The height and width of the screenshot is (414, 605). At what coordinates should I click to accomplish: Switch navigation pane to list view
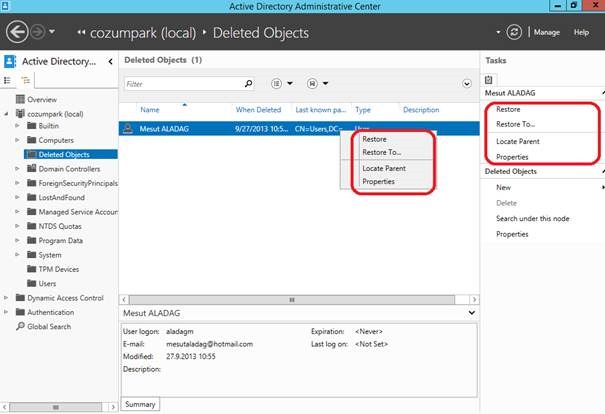[7, 80]
